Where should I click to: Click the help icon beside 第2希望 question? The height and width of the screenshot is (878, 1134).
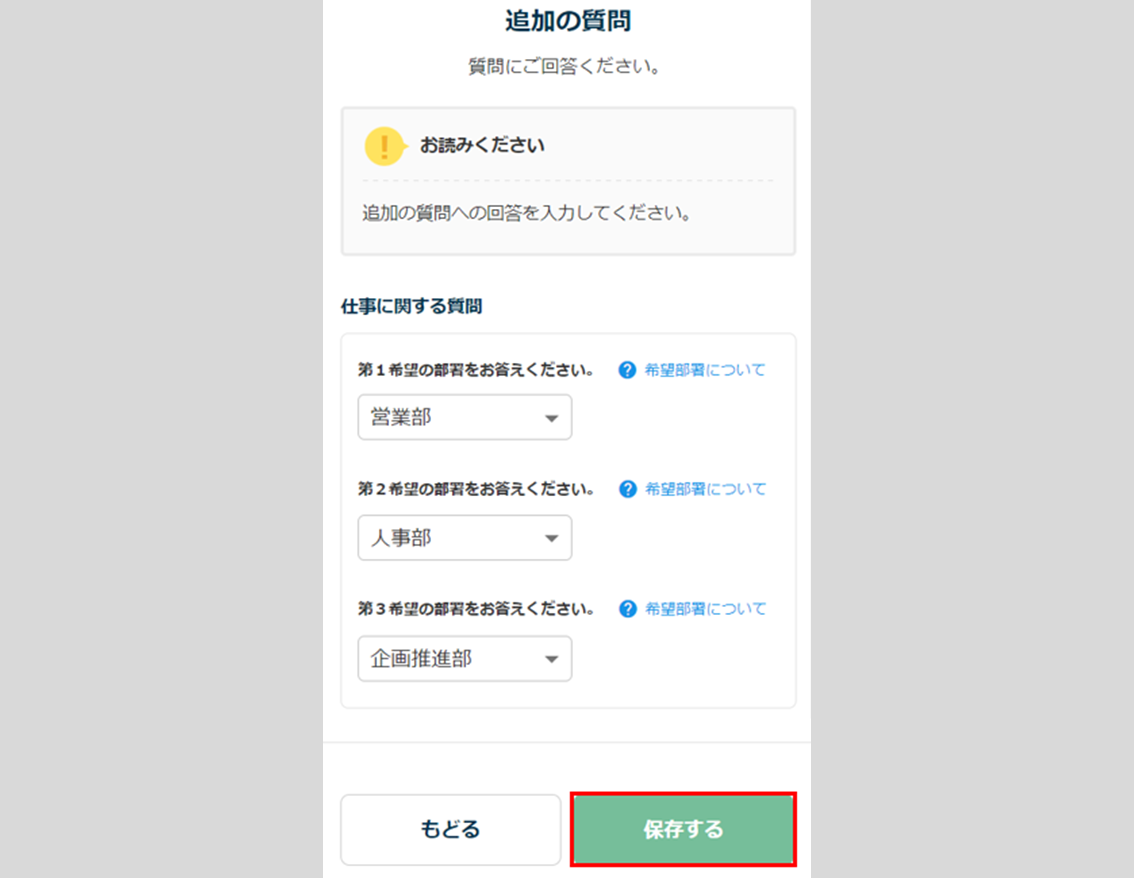tap(627, 489)
